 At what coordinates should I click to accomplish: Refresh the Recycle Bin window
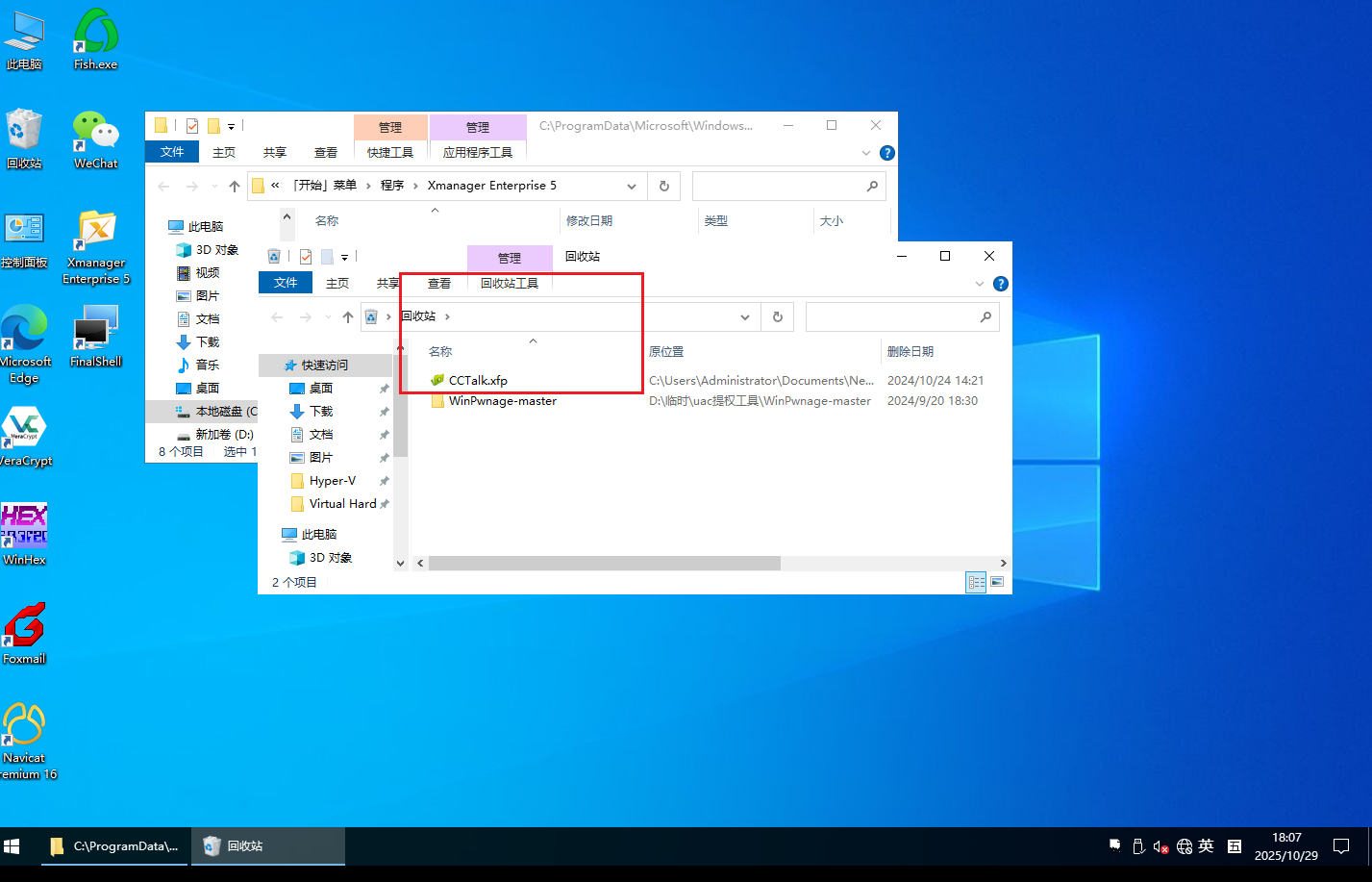(x=777, y=317)
